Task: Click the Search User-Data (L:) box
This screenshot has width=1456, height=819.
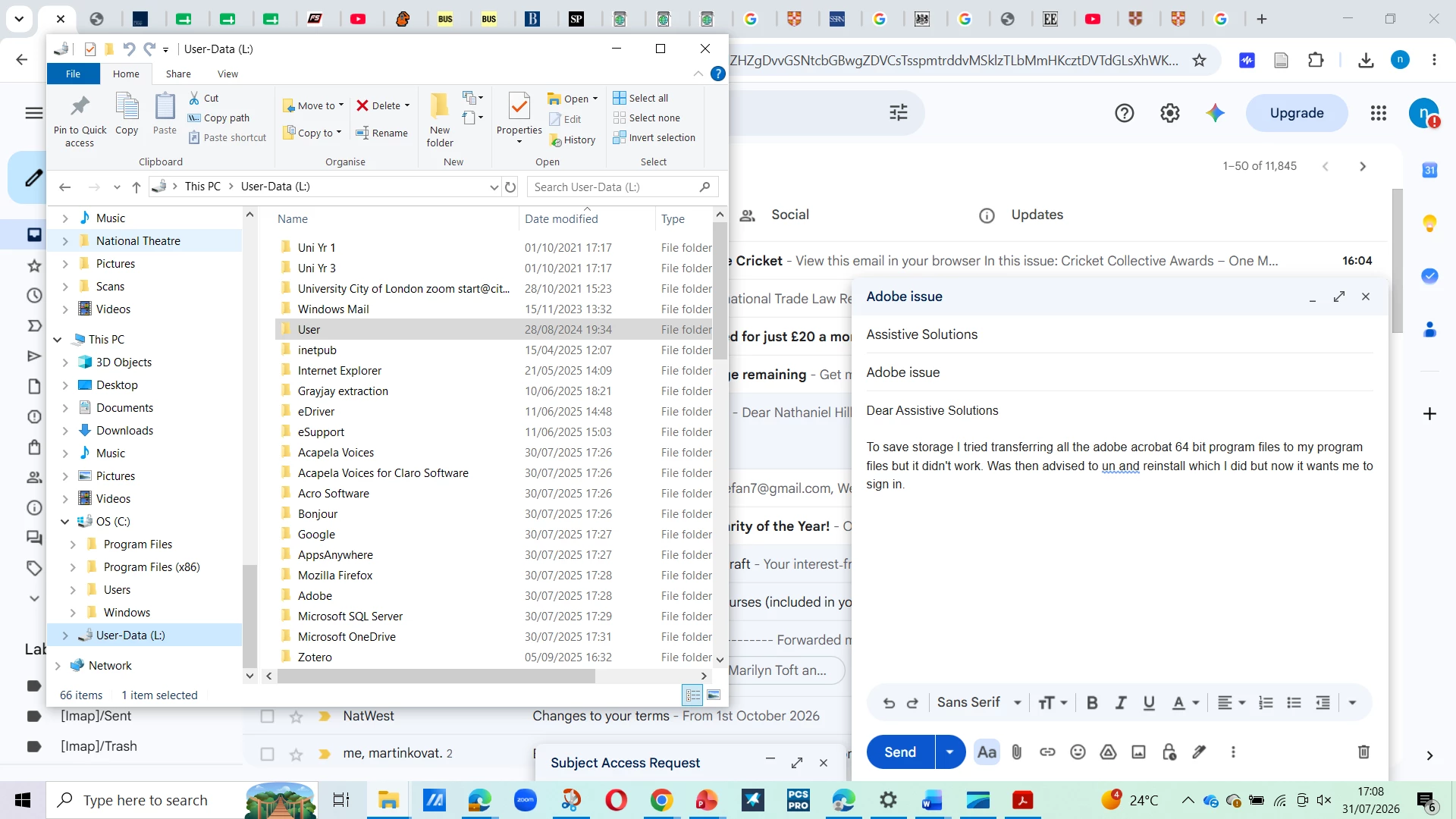Action: pos(622,187)
